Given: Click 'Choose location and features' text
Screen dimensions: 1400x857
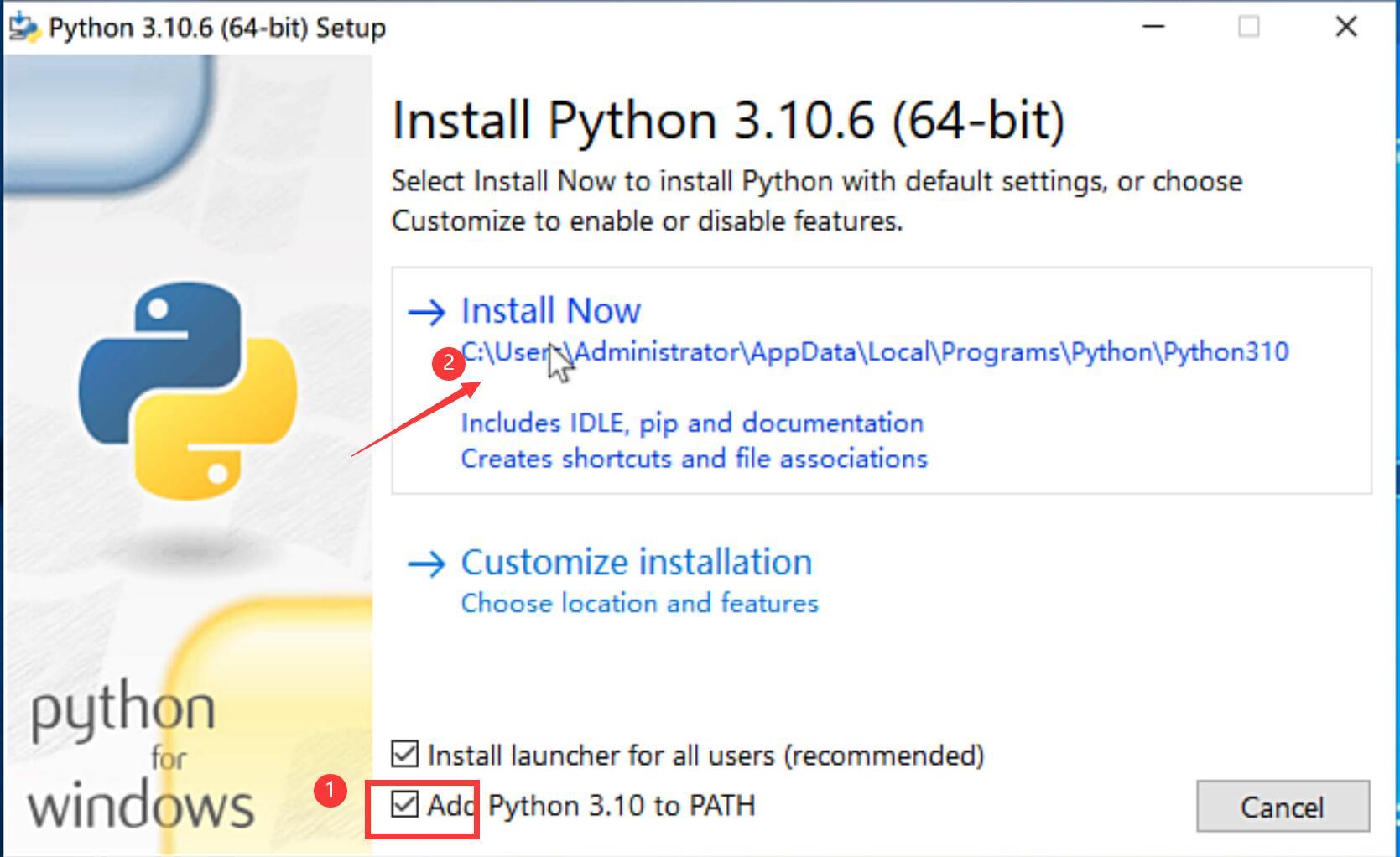Looking at the screenshot, I should pyautogui.click(x=639, y=603).
